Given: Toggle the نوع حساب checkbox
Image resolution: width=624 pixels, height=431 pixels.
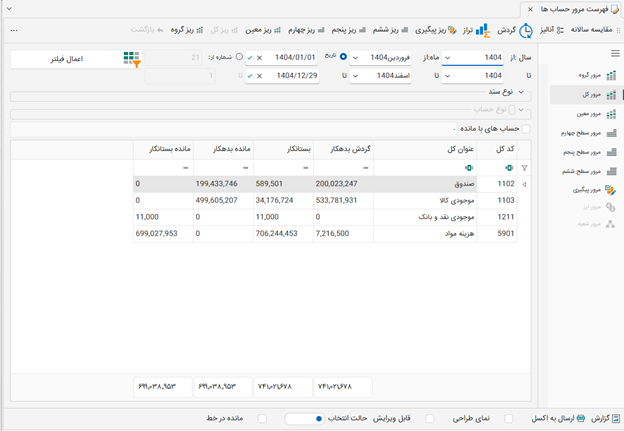Looking at the screenshot, I should point(512,109).
